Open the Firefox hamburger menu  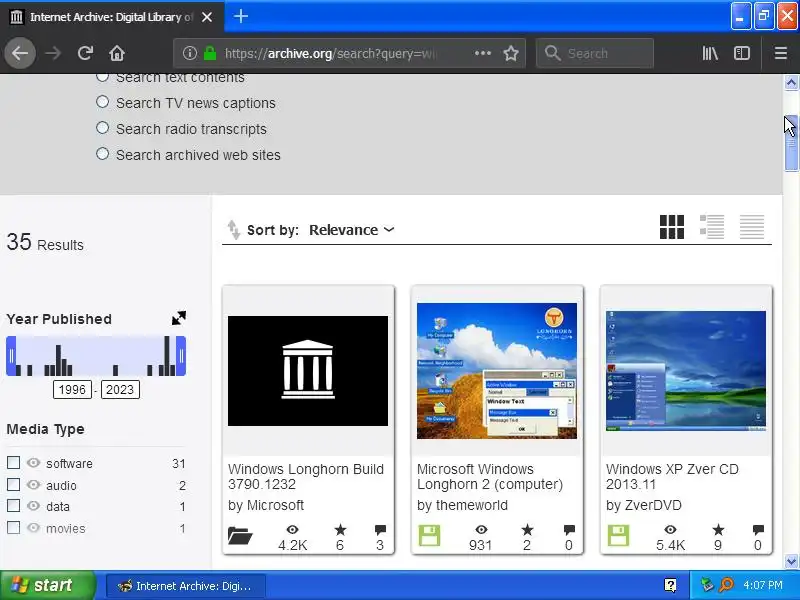pyautogui.click(x=780, y=53)
